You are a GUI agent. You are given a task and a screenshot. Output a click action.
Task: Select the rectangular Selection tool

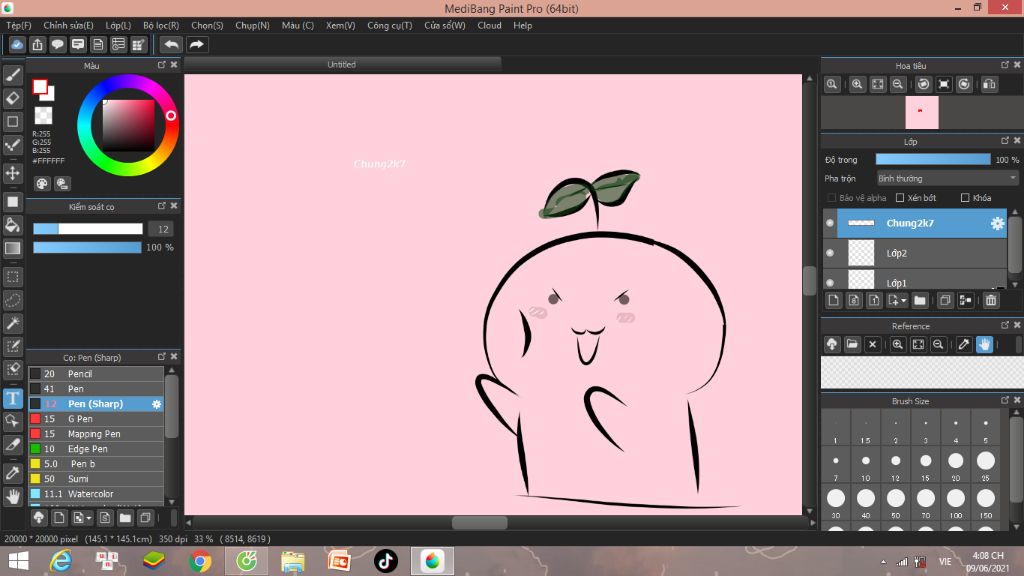point(12,277)
